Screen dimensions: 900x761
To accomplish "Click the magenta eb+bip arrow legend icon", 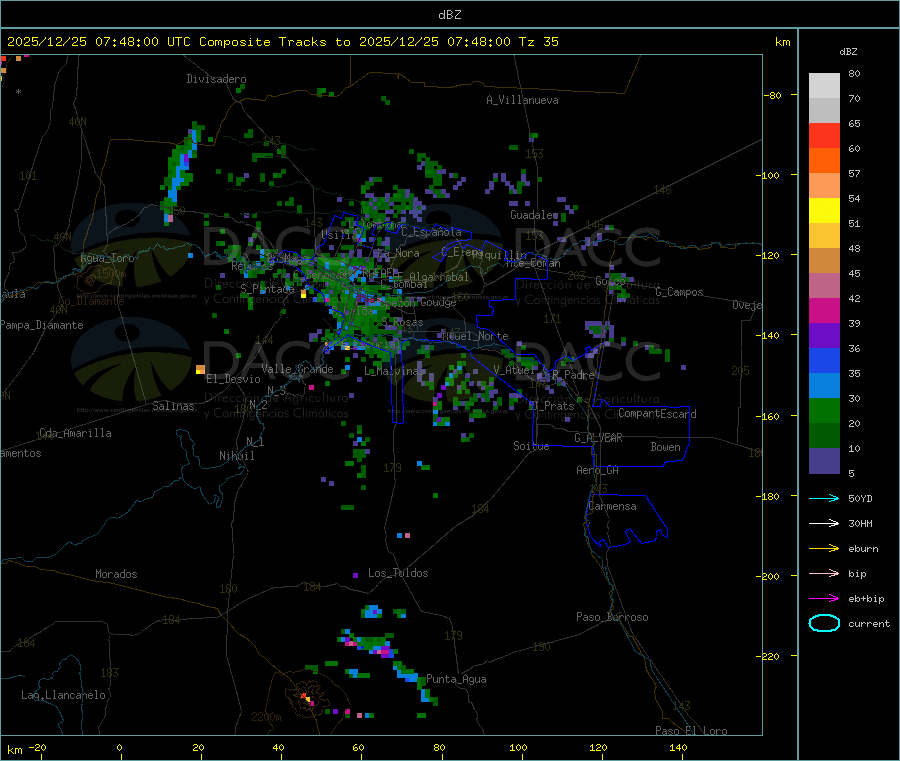I will point(824,599).
